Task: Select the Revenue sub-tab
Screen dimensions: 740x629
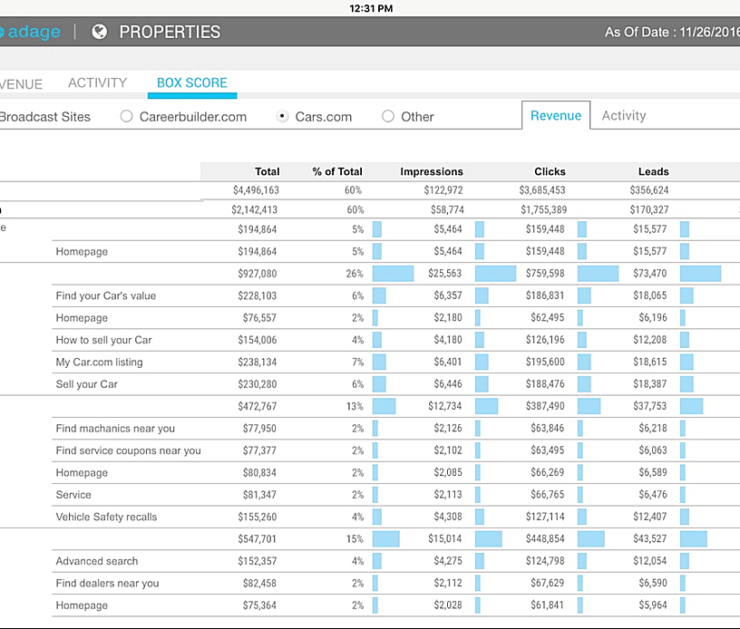Action: tap(556, 116)
